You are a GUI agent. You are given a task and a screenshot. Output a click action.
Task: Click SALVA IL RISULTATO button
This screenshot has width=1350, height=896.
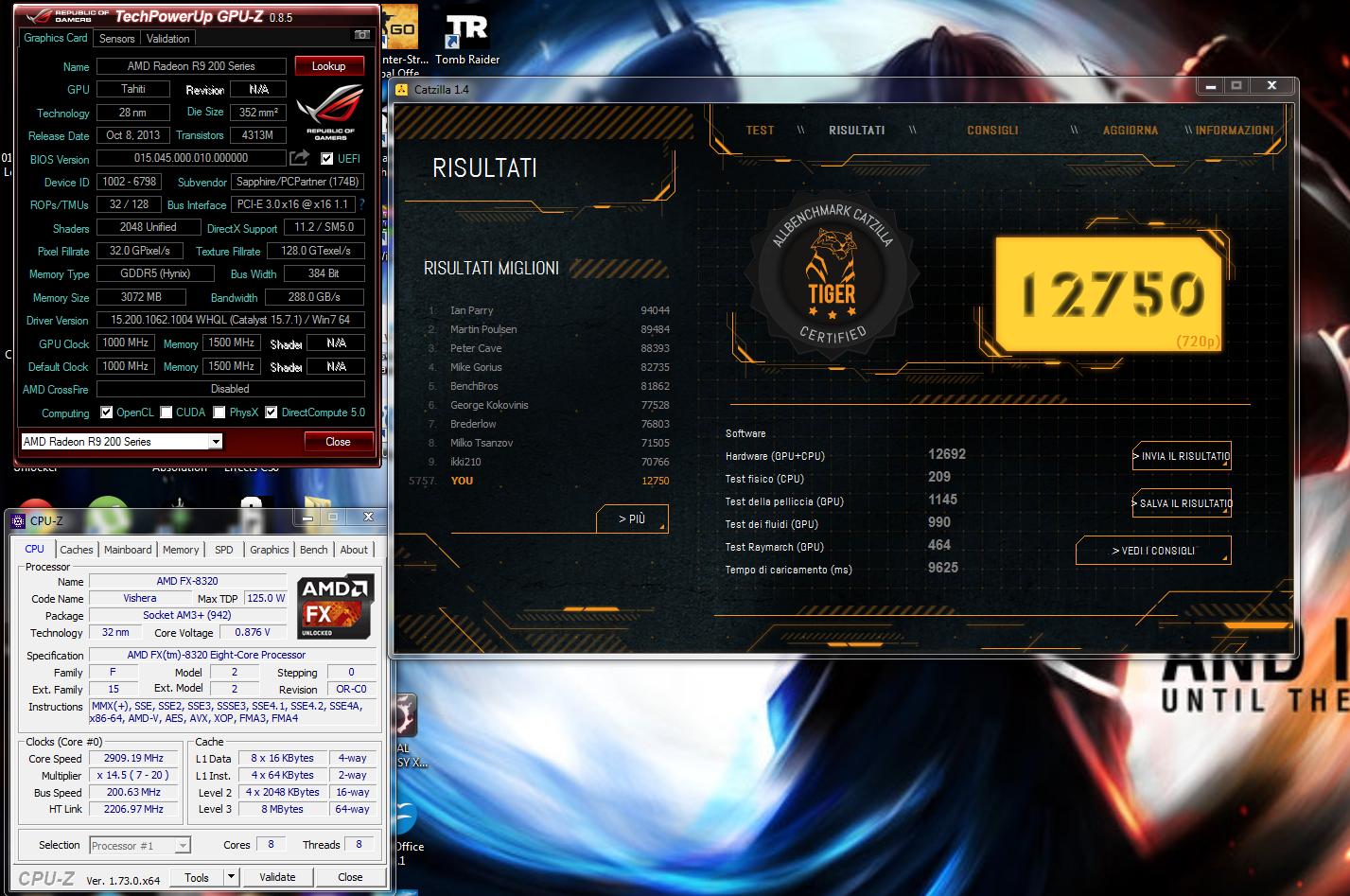[1182, 503]
